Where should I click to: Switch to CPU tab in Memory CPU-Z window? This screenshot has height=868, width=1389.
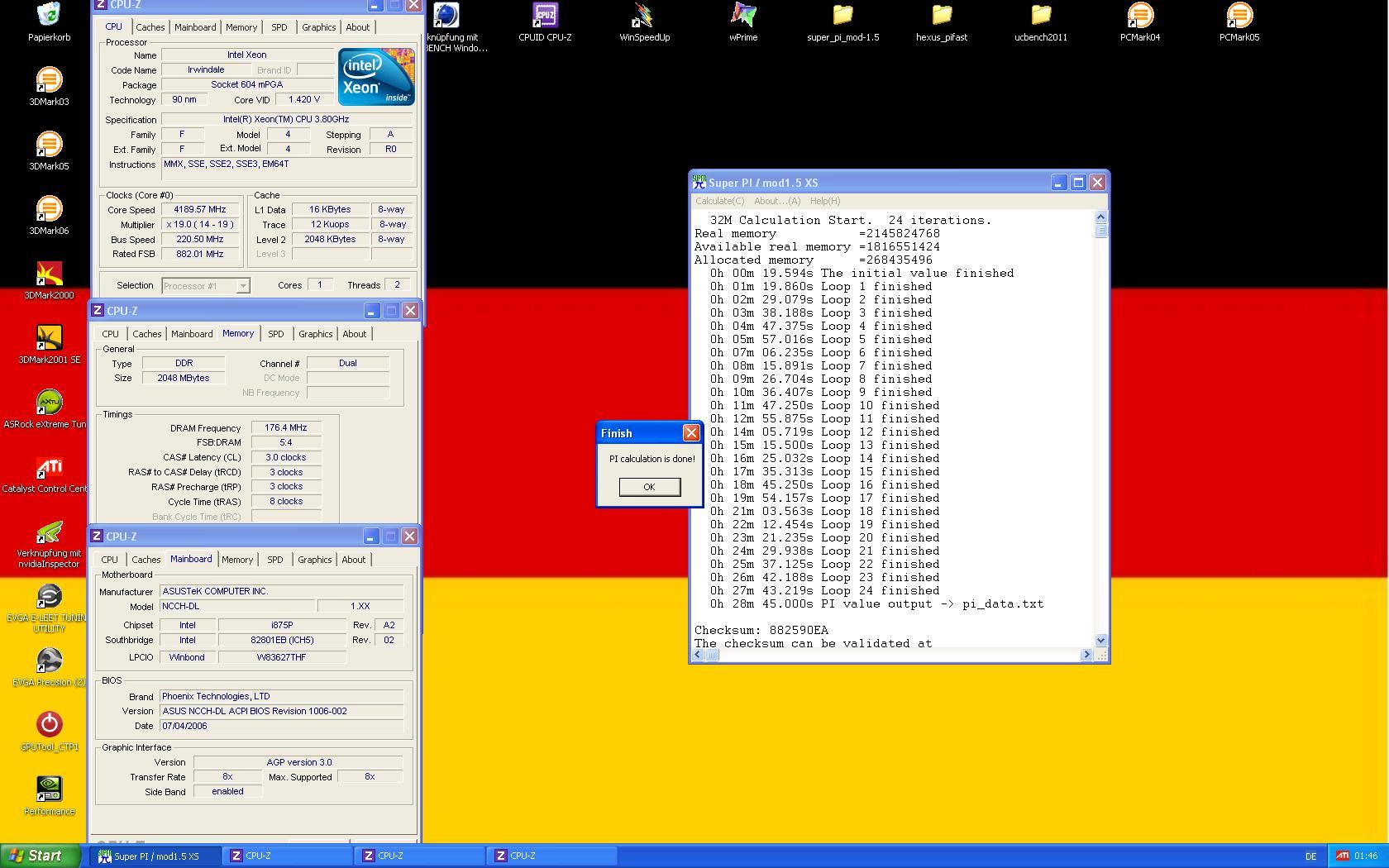point(110,334)
